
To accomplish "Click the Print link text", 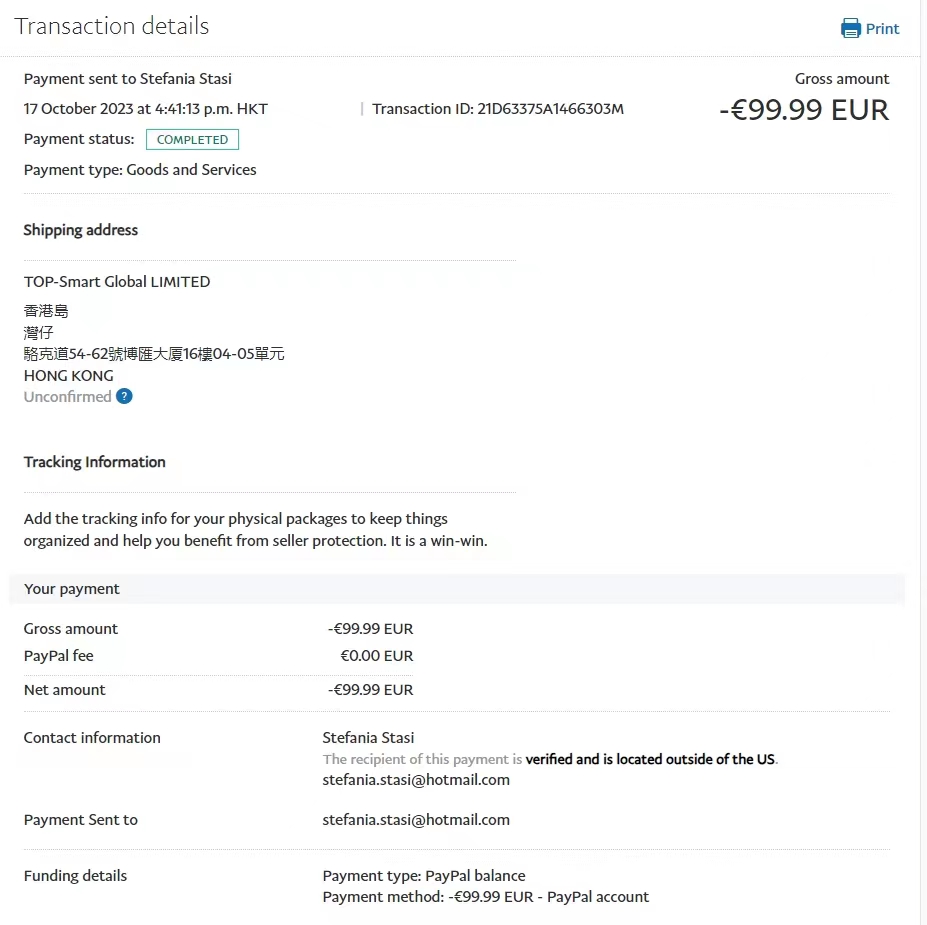I will coord(883,29).
